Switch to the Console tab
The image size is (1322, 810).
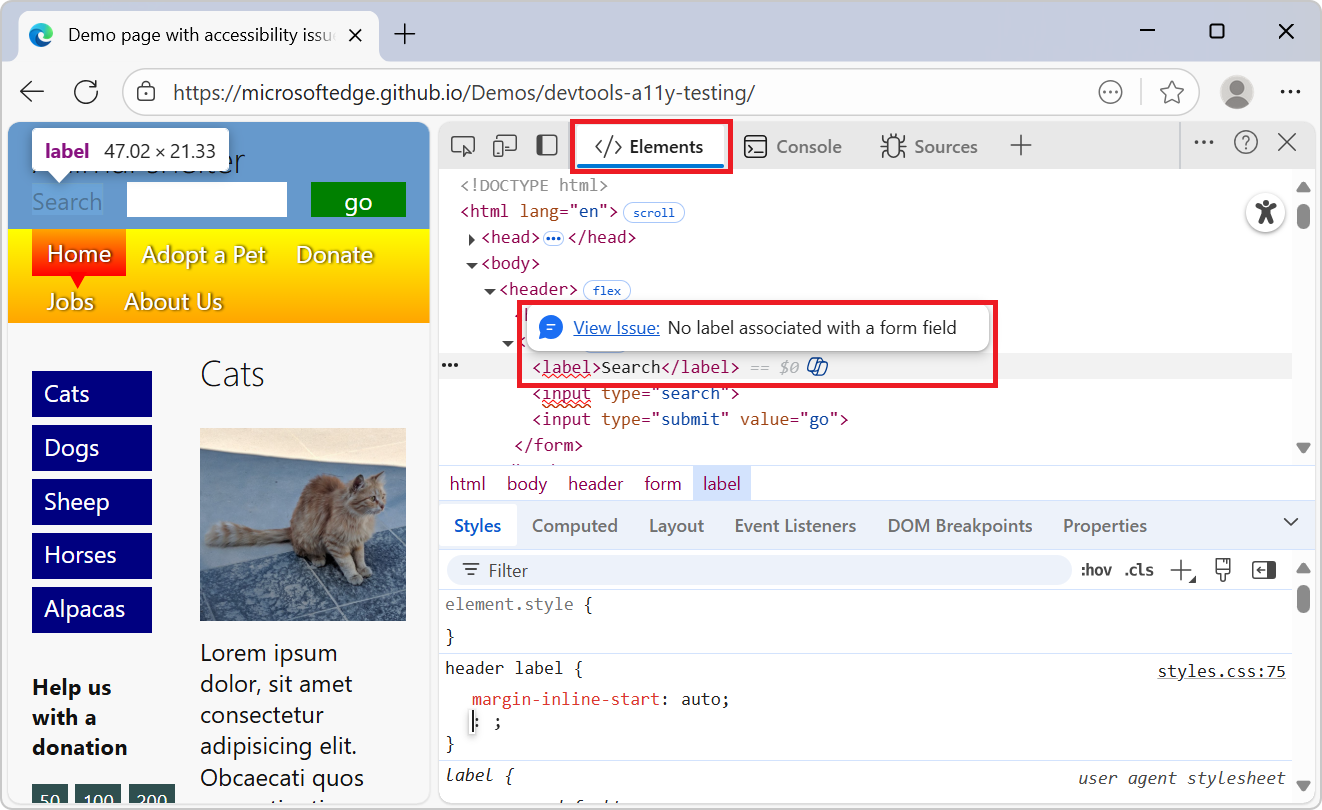tap(794, 147)
